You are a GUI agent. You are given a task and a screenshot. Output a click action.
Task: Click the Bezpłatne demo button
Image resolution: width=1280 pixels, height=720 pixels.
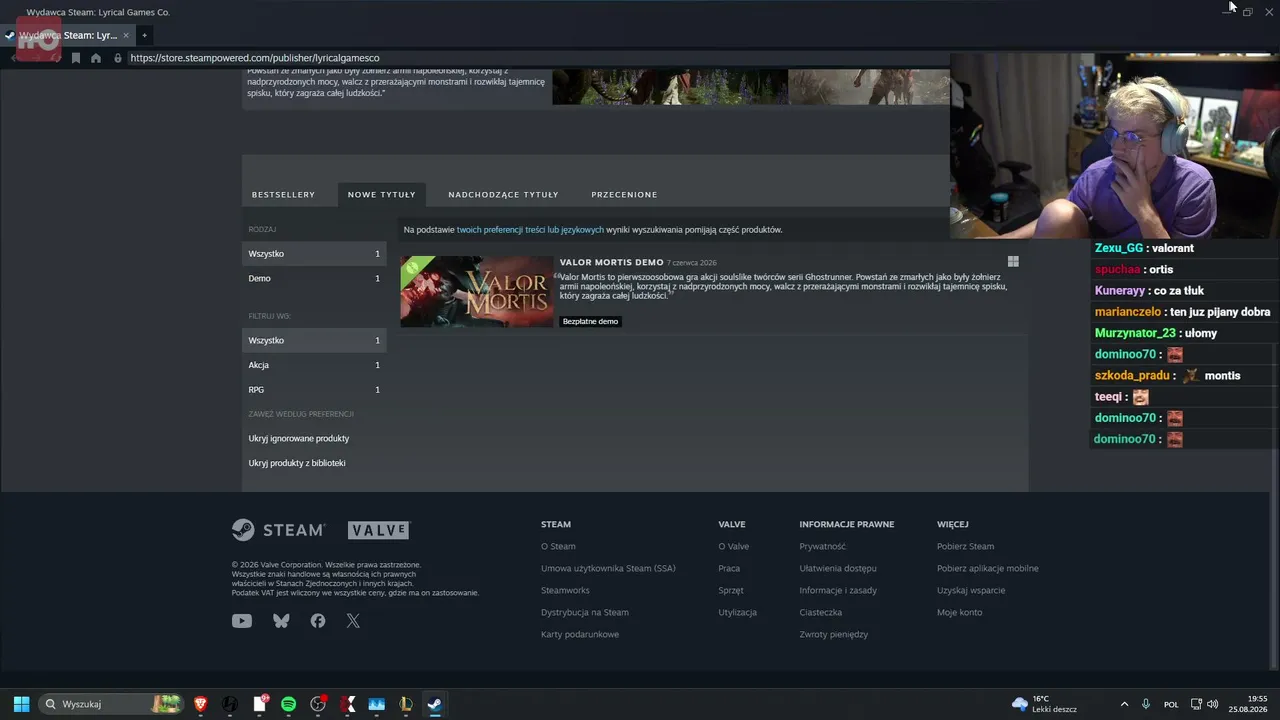pyautogui.click(x=590, y=321)
